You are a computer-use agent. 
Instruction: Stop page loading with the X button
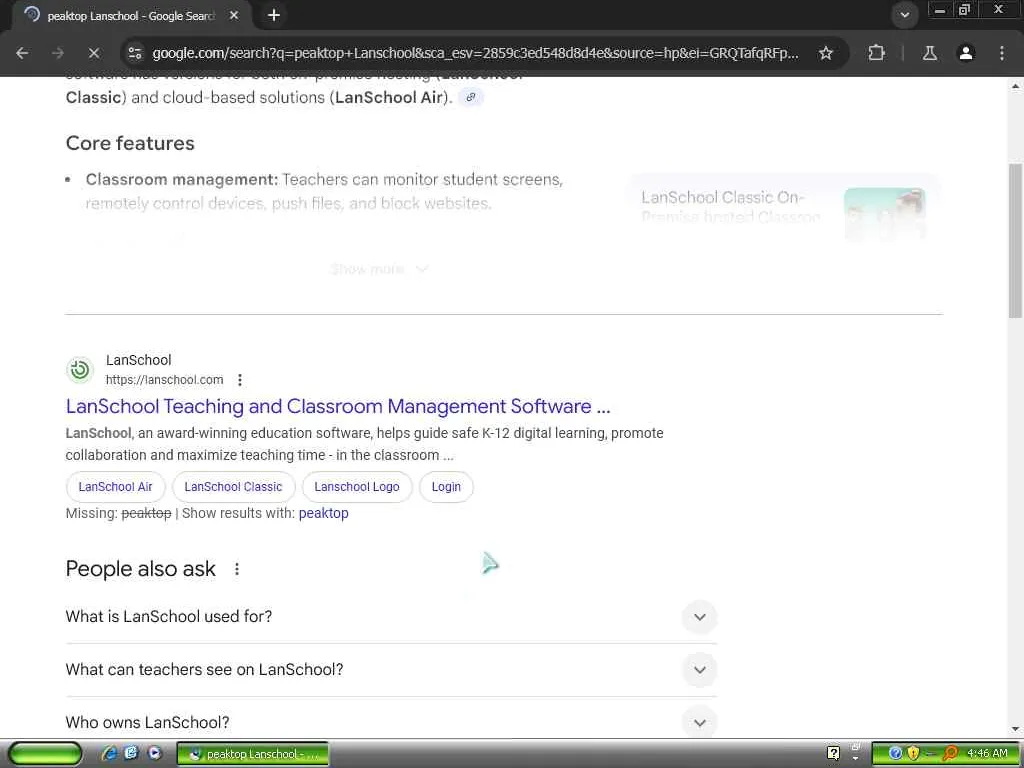tap(94, 53)
